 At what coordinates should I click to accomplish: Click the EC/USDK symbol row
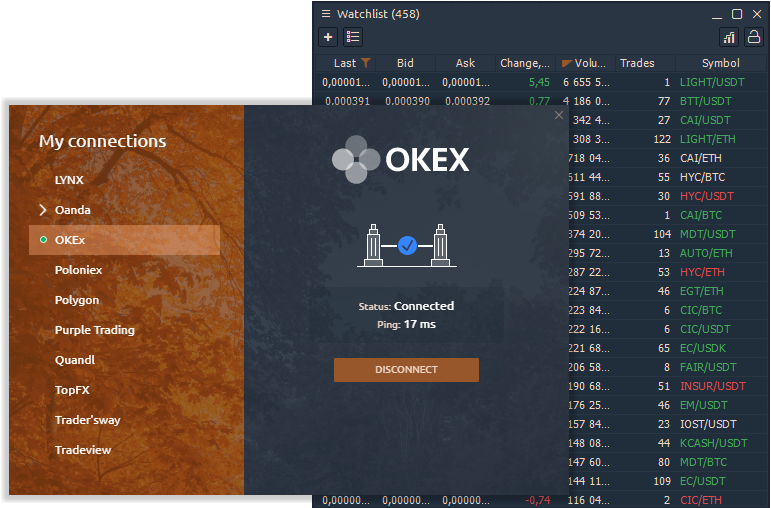pyautogui.click(x=703, y=348)
